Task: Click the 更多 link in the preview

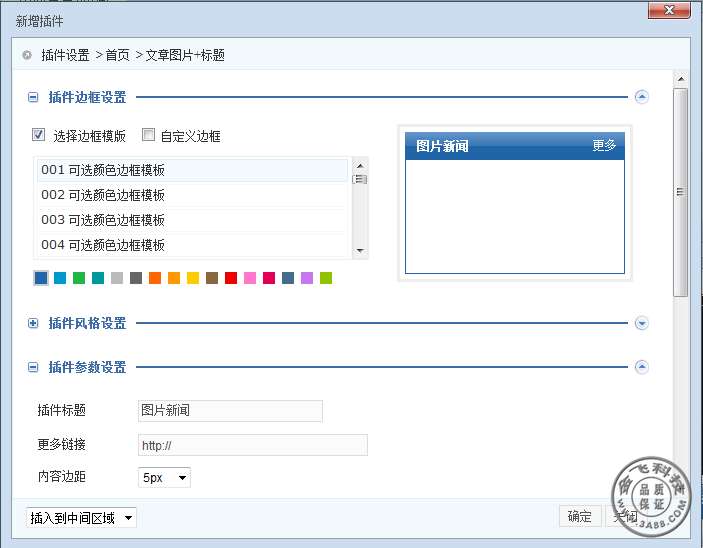Action: pos(604,146)
